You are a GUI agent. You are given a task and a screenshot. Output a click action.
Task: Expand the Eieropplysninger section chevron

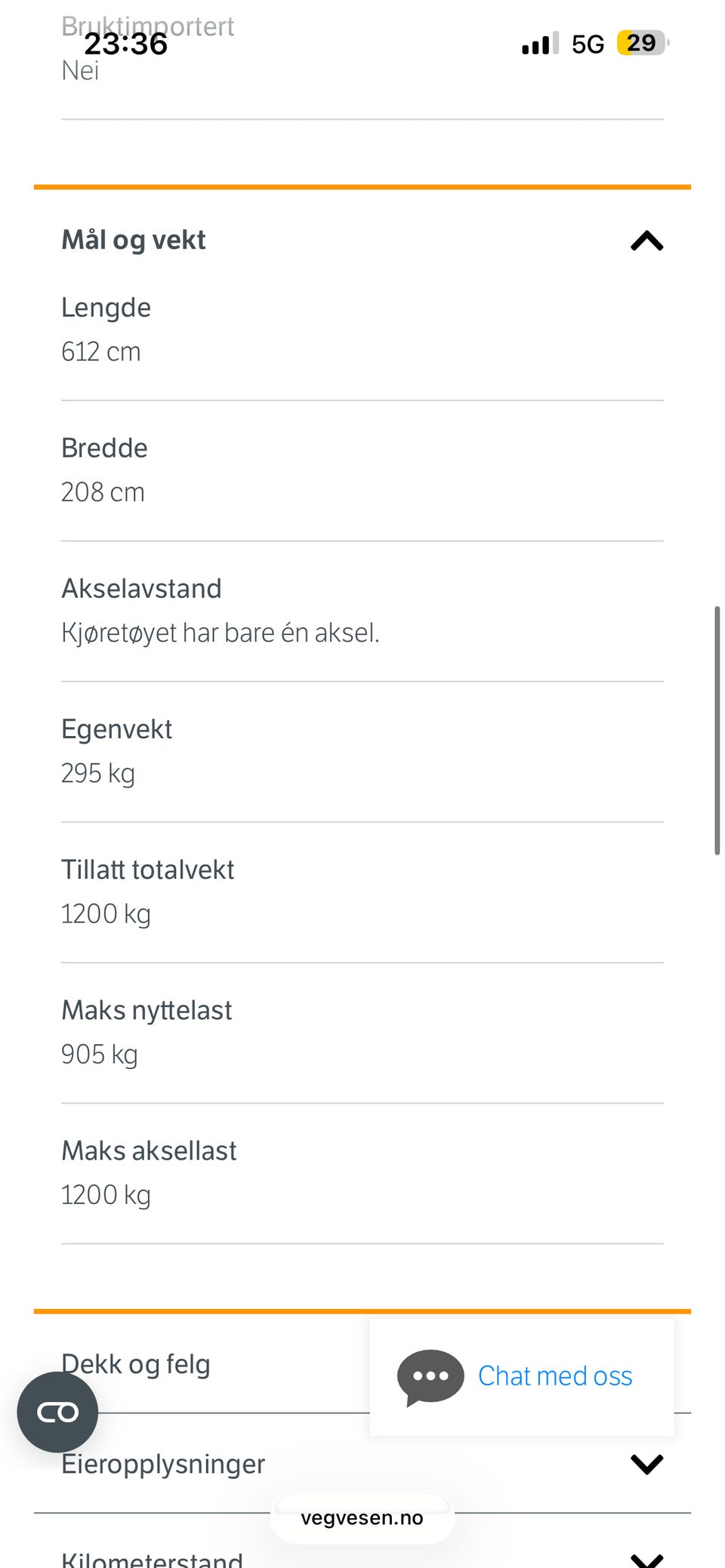pos(646,1464)
